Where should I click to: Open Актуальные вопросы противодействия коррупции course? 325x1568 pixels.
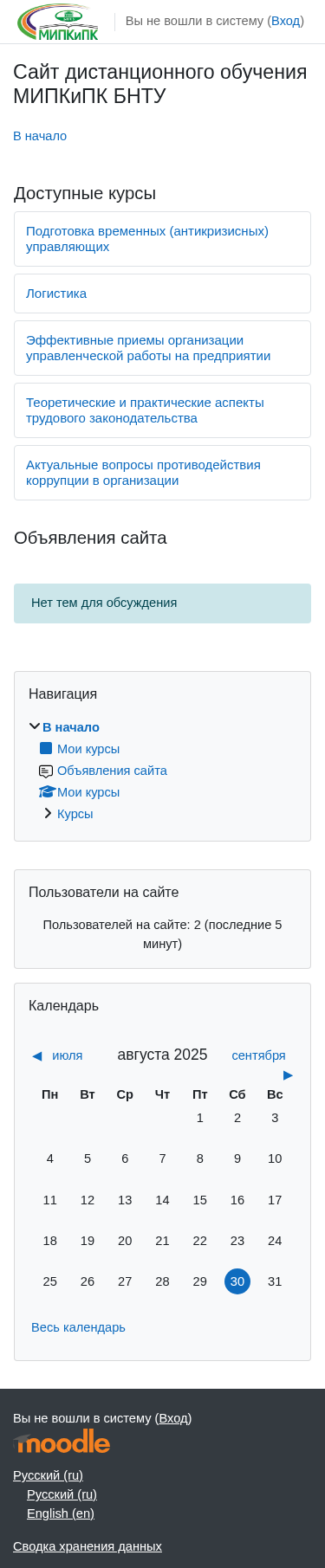point(143,473)
